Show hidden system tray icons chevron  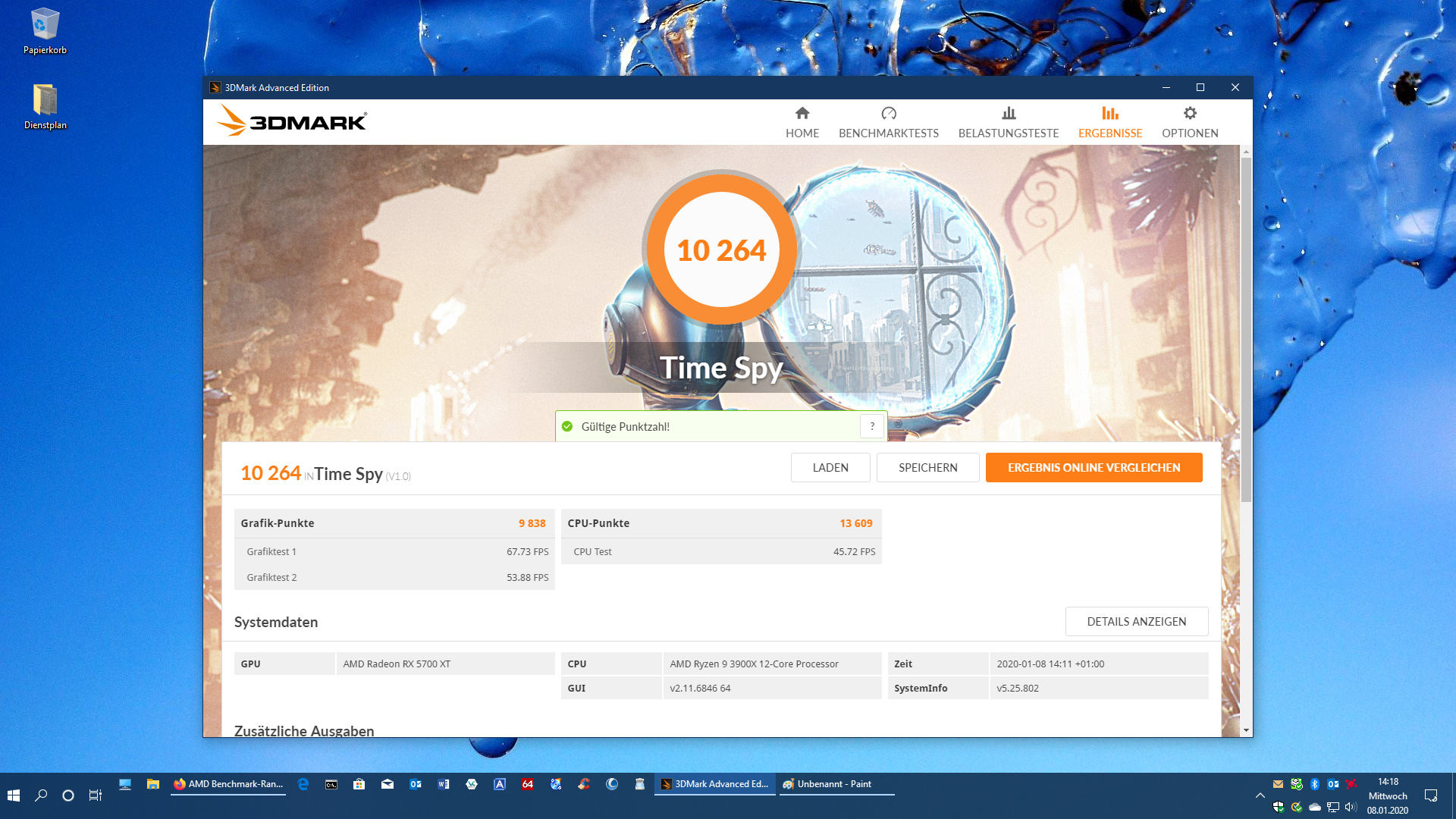pyautogui.click(x=1260, y=795)
